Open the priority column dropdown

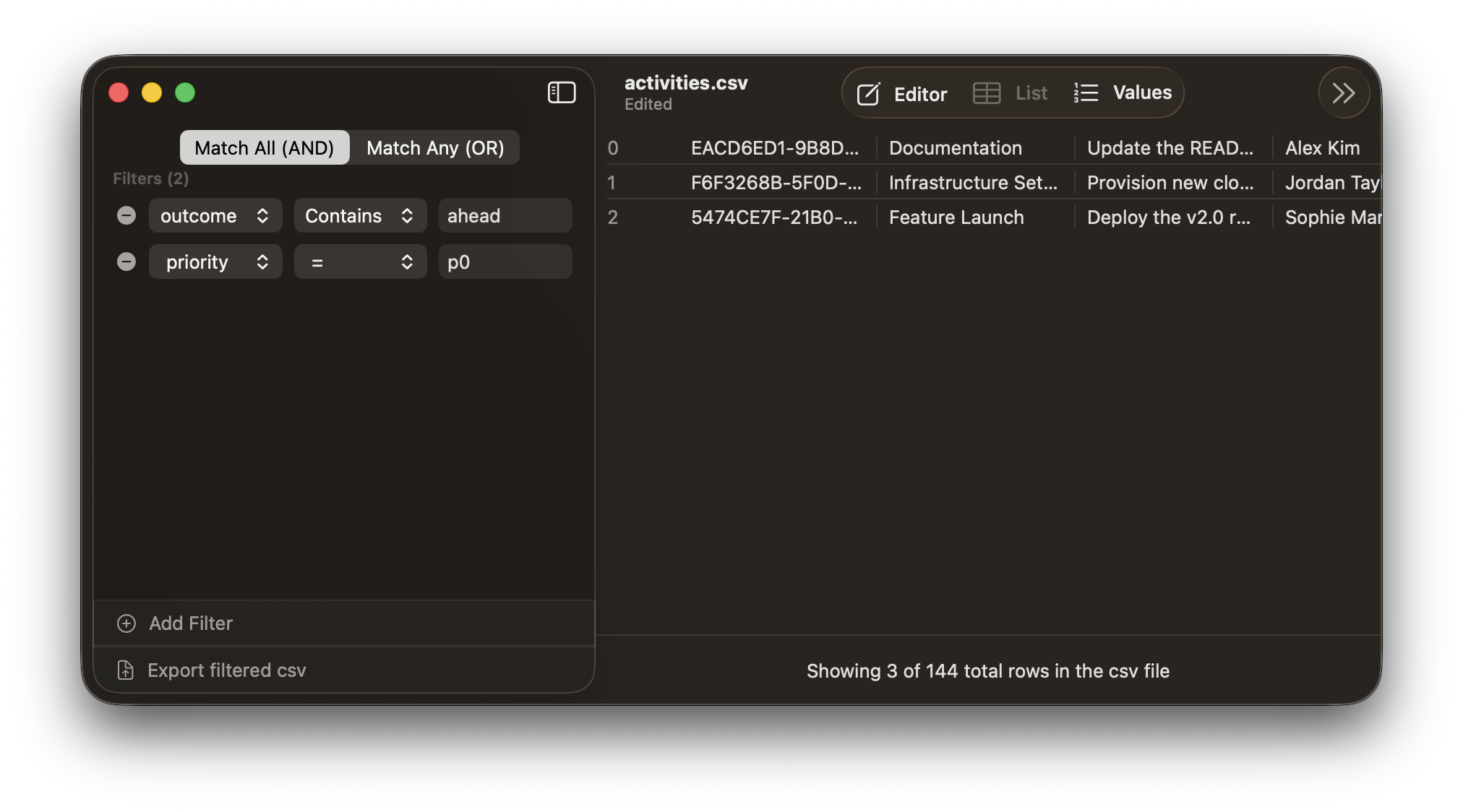point(215,262)
